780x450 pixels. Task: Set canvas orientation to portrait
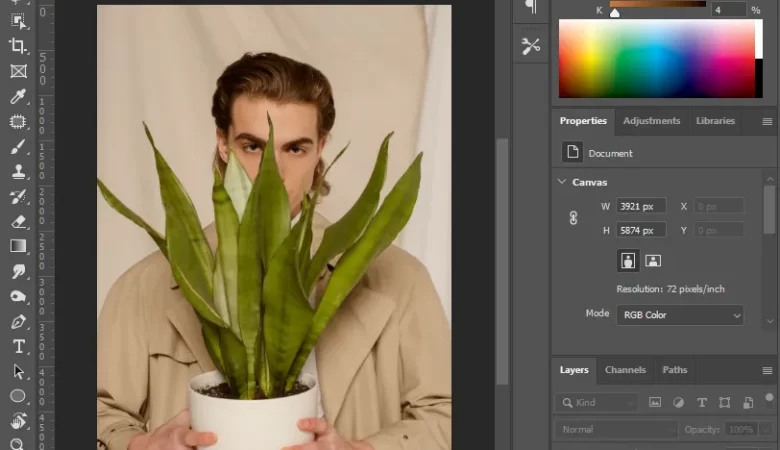[628, 261]
